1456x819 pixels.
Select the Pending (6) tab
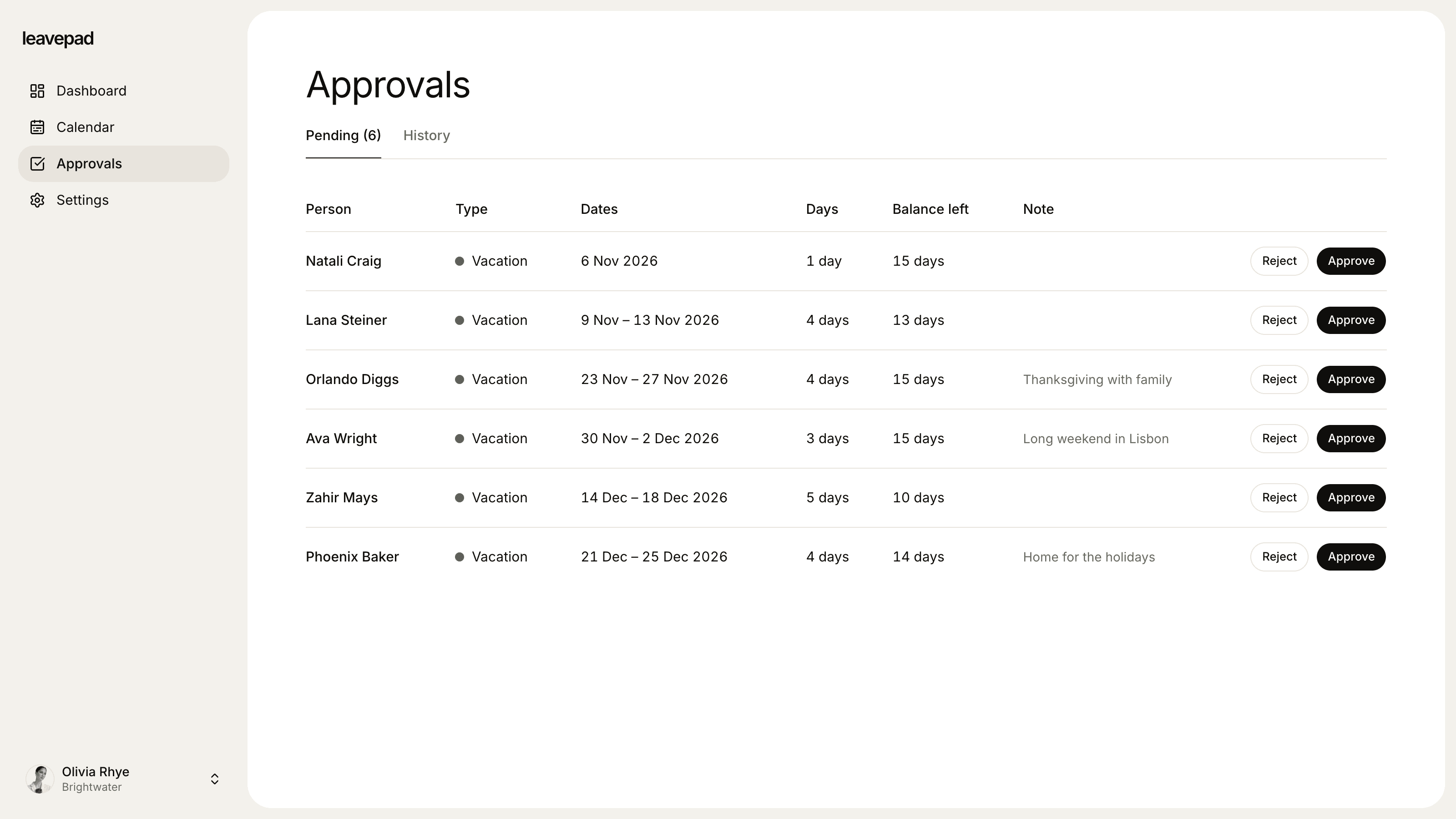343,136
